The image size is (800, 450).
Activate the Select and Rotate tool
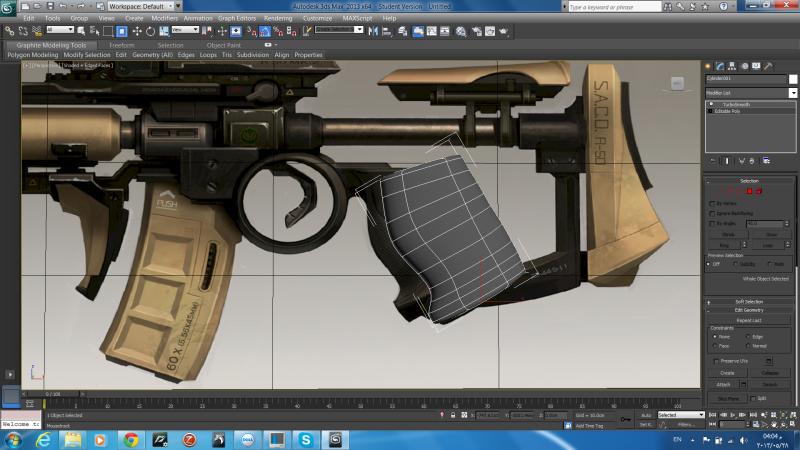click(149, 30)
